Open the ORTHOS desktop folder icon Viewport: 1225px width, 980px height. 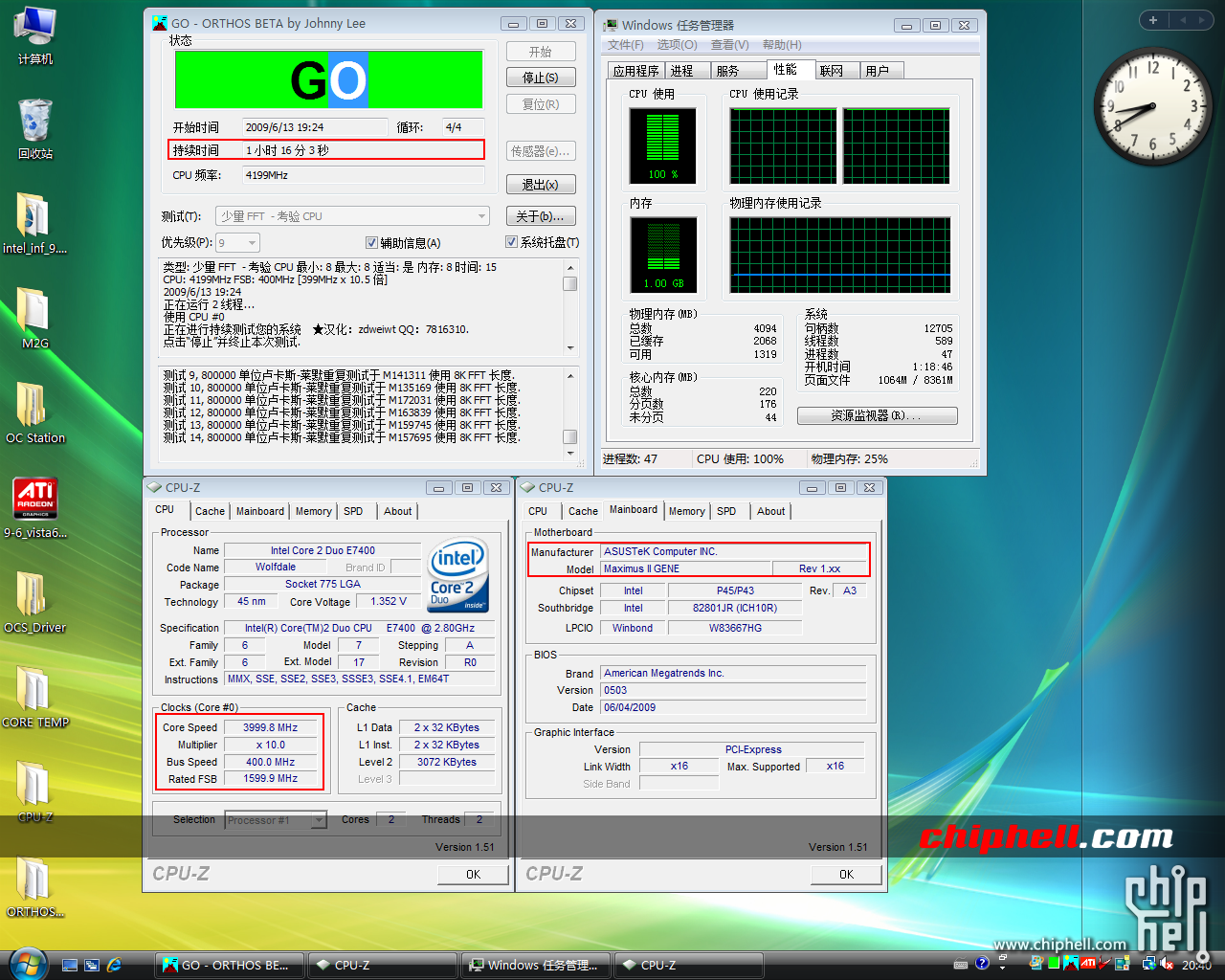[x=34, y=886]
